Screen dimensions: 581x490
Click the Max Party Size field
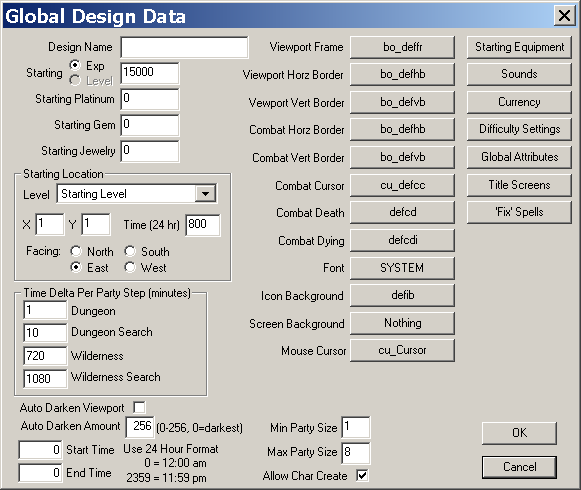(x=356, y=453)
